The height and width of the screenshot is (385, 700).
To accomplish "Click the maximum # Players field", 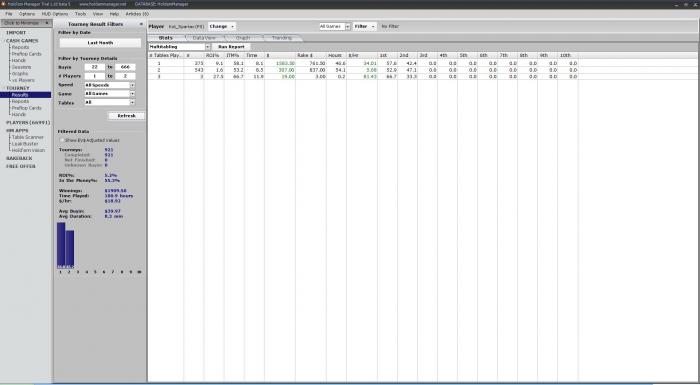I will [x=125, y=76].
